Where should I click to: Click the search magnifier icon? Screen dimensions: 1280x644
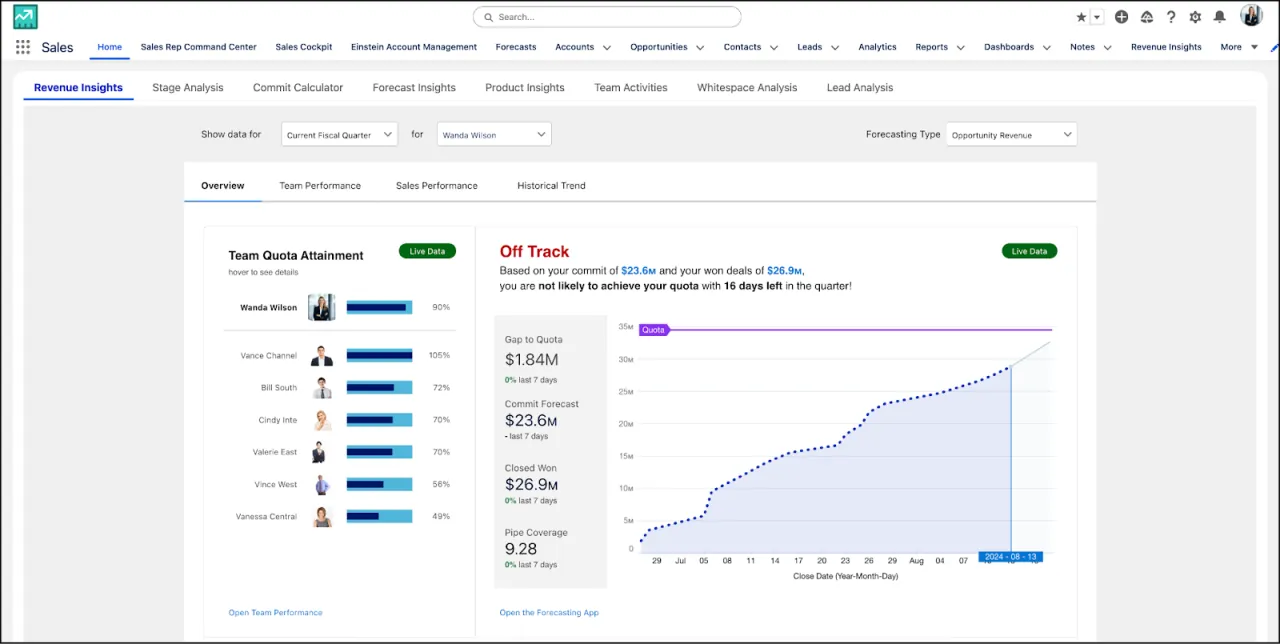pyautogui.click(x=488, y=17)
